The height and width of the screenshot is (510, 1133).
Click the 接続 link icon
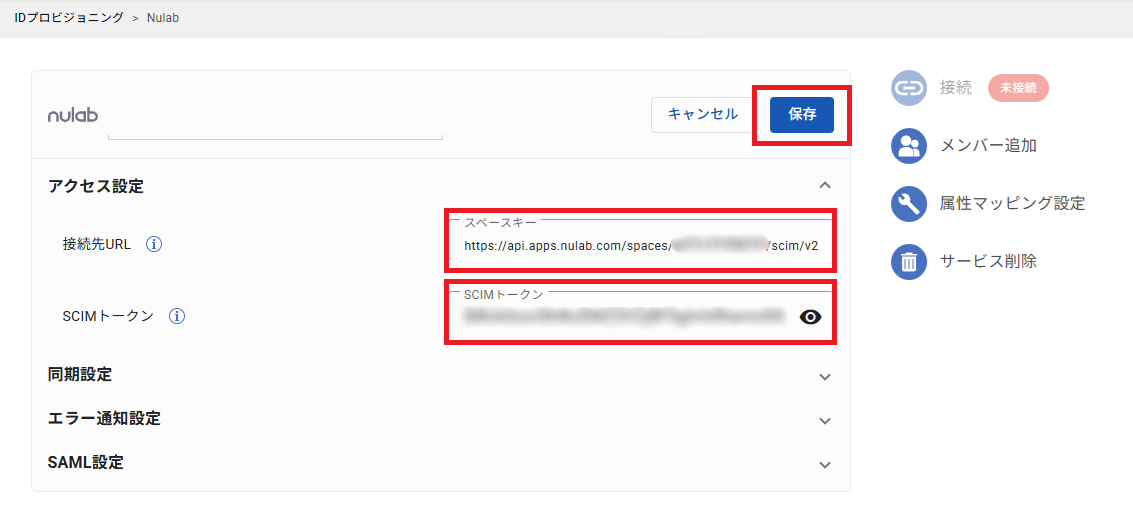click(909, 88)
